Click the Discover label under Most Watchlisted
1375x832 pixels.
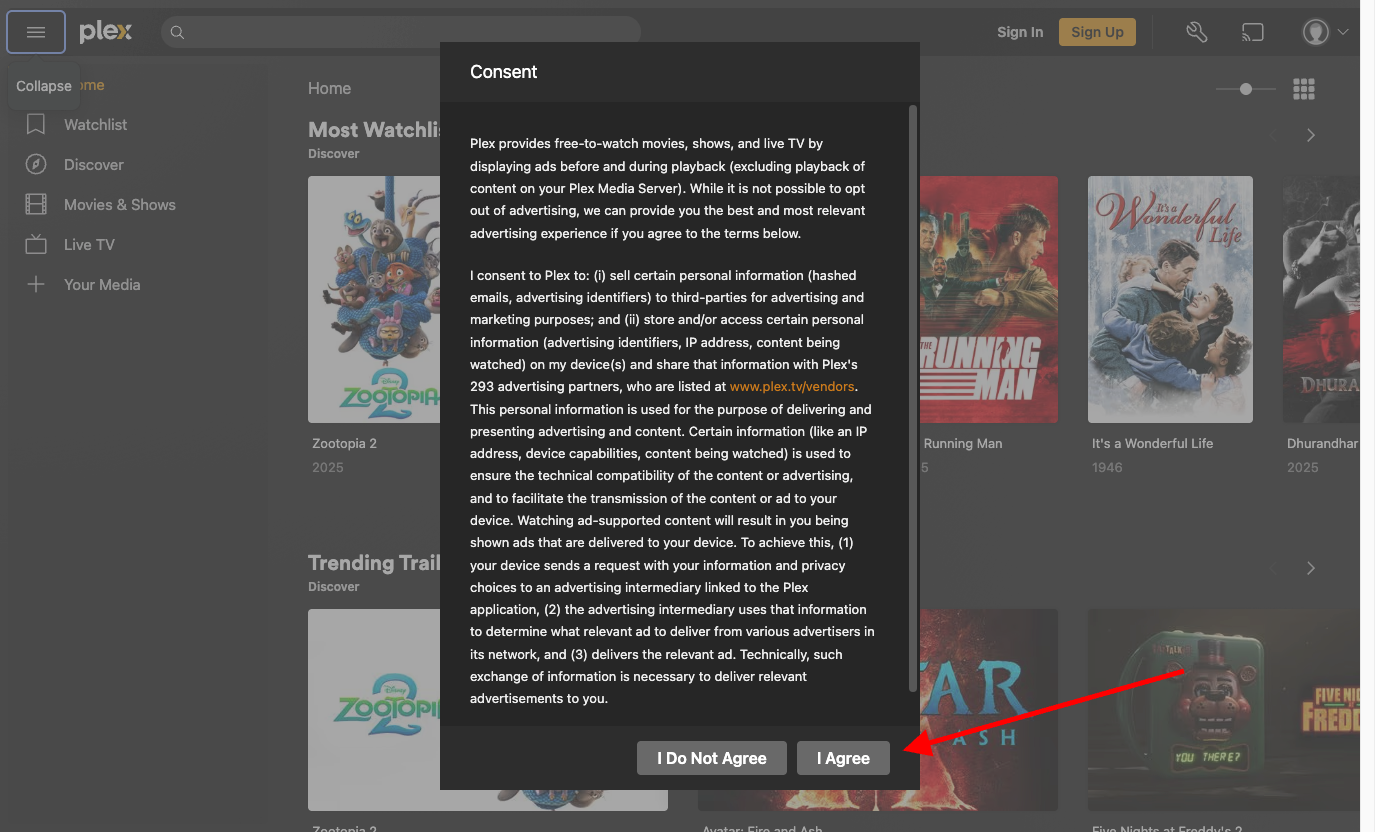click(333, 153)
